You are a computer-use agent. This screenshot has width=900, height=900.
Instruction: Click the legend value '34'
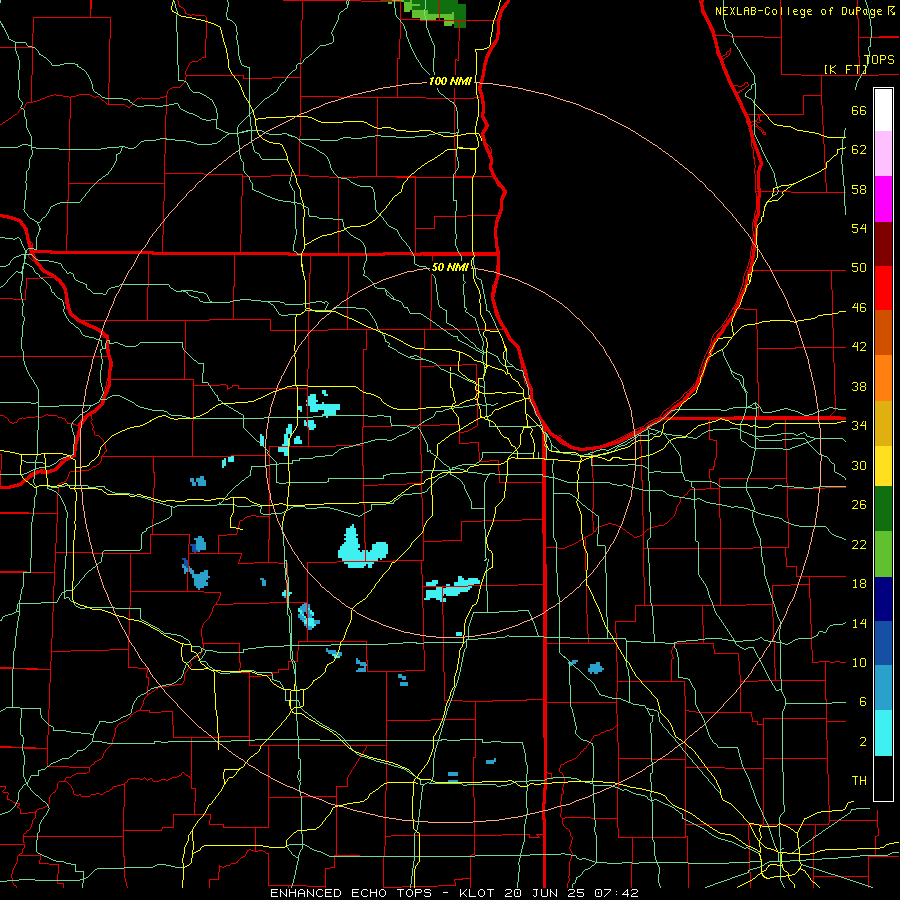859,425
